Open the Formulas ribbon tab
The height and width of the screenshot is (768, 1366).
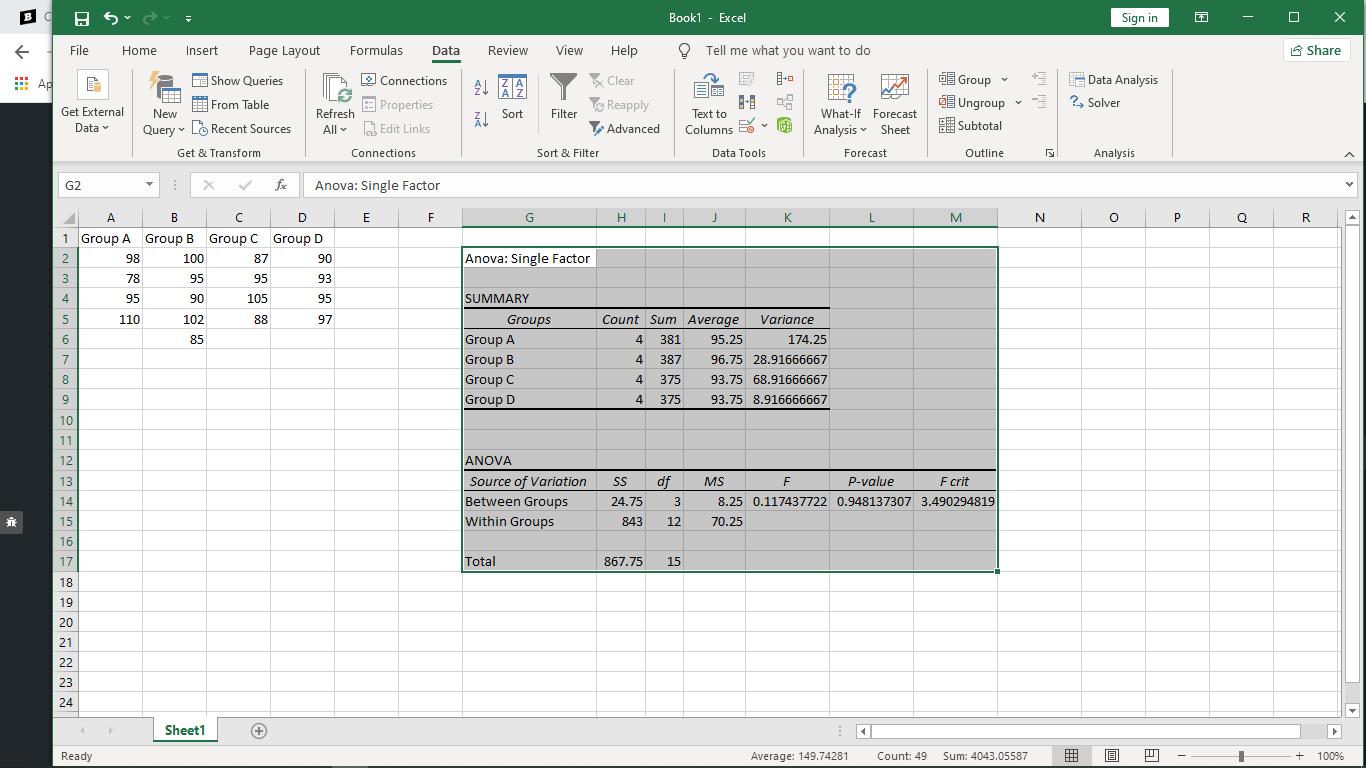[376, 51]
